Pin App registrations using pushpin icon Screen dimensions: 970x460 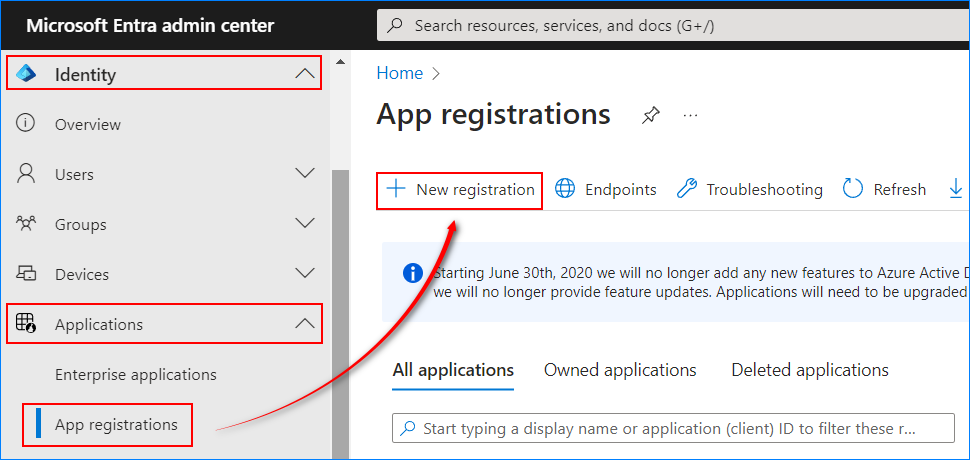coord(650,115)
